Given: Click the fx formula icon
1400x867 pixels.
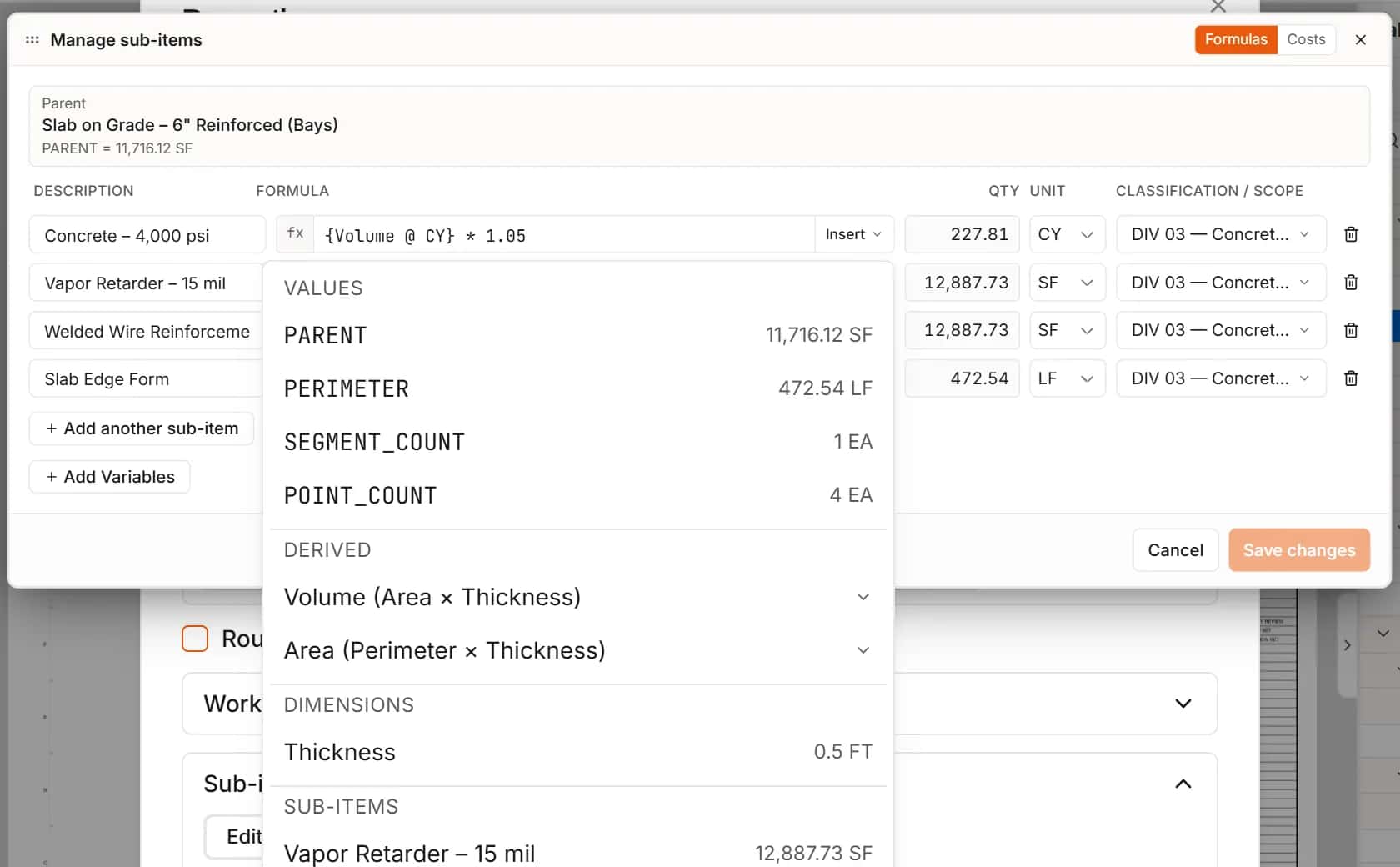Looking at the screenshot, I should [295, 234].
